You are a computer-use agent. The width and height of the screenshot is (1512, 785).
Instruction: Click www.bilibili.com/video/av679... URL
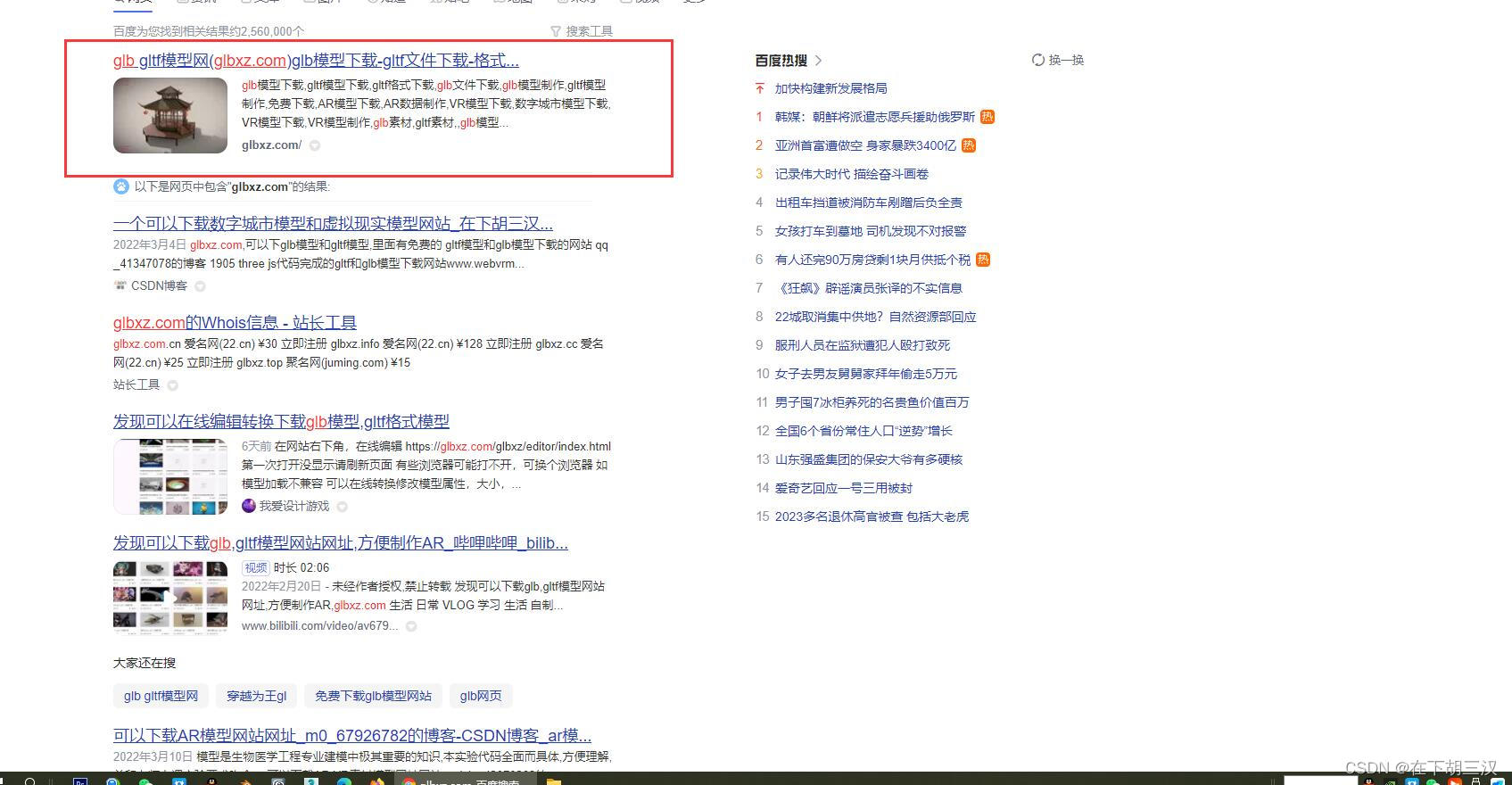pos(320,626)
